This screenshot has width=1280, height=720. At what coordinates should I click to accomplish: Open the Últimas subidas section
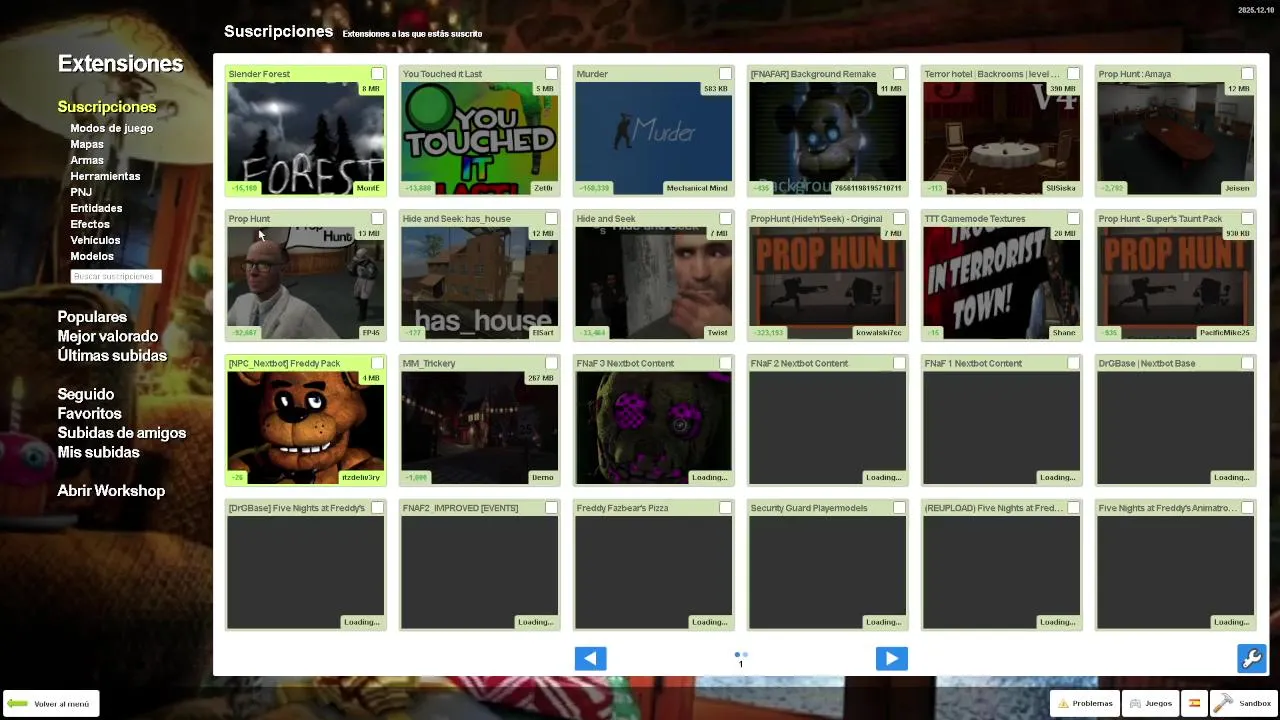pyautogui.click(x=112, y=355)
